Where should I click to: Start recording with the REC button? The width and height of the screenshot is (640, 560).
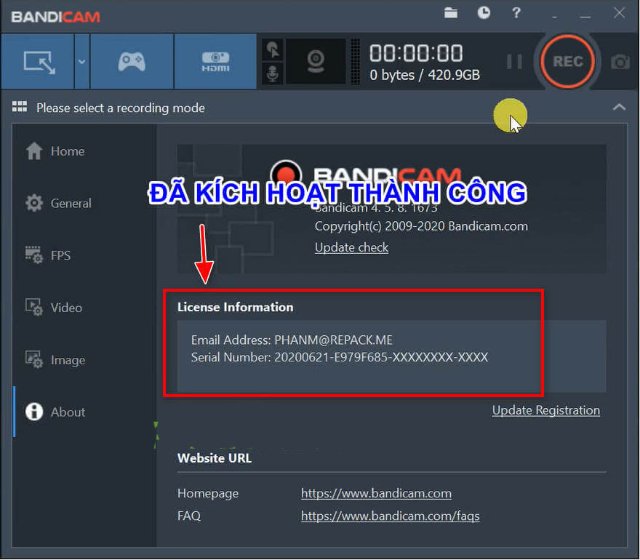567,62
